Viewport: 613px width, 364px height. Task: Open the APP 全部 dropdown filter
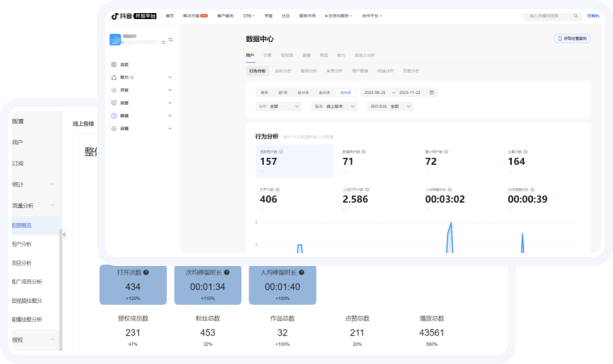pos(279,106)
